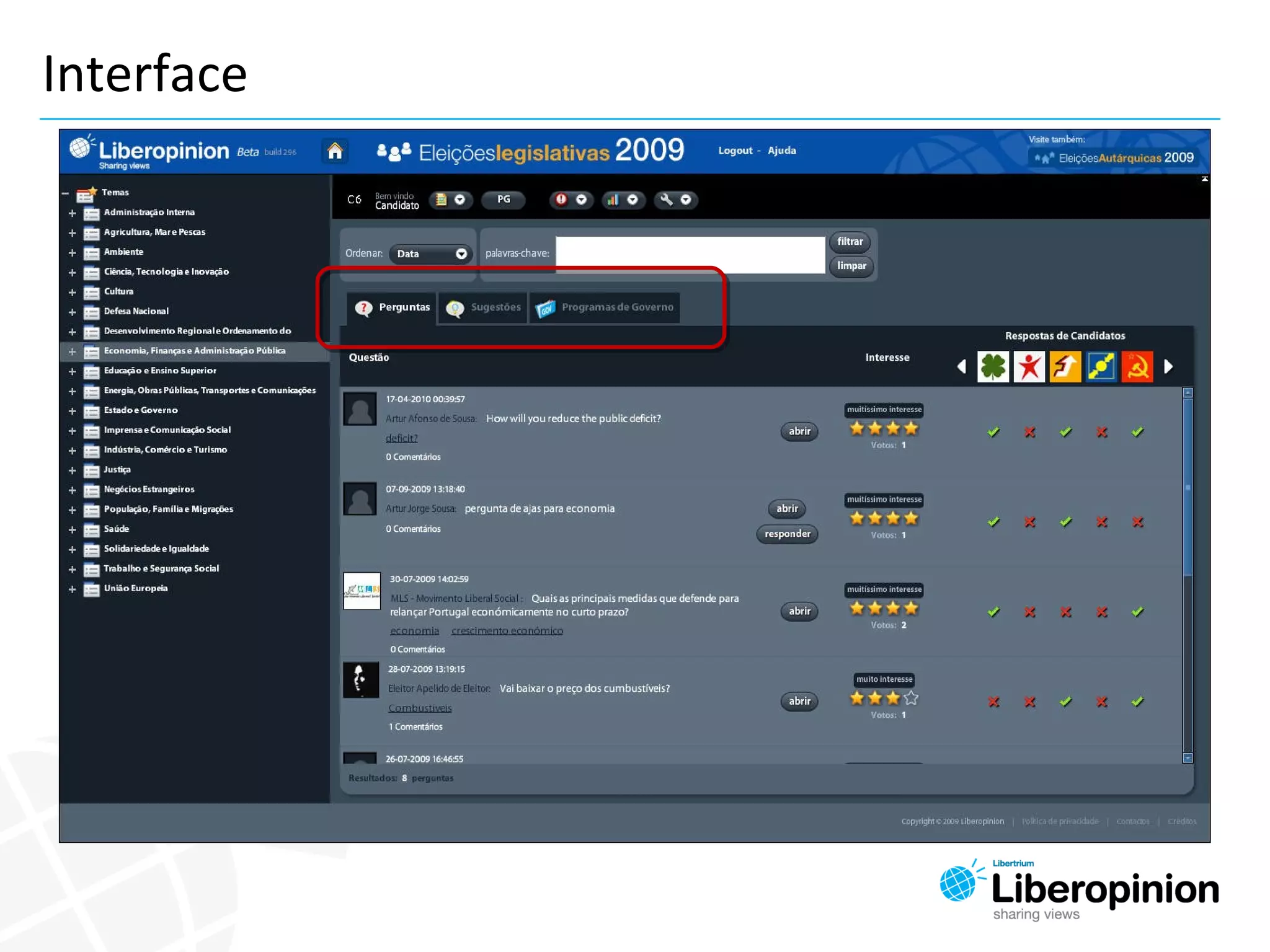This screenshot has height=952, width=1270.
Task: Click the Saúde folder icon
Action: click(92, 530)
